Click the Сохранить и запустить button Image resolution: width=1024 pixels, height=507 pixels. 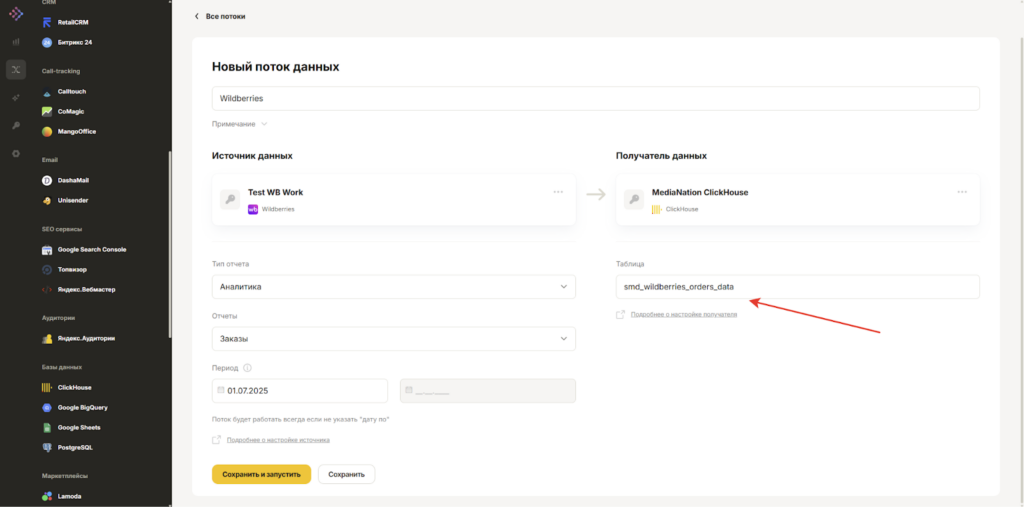261,474
